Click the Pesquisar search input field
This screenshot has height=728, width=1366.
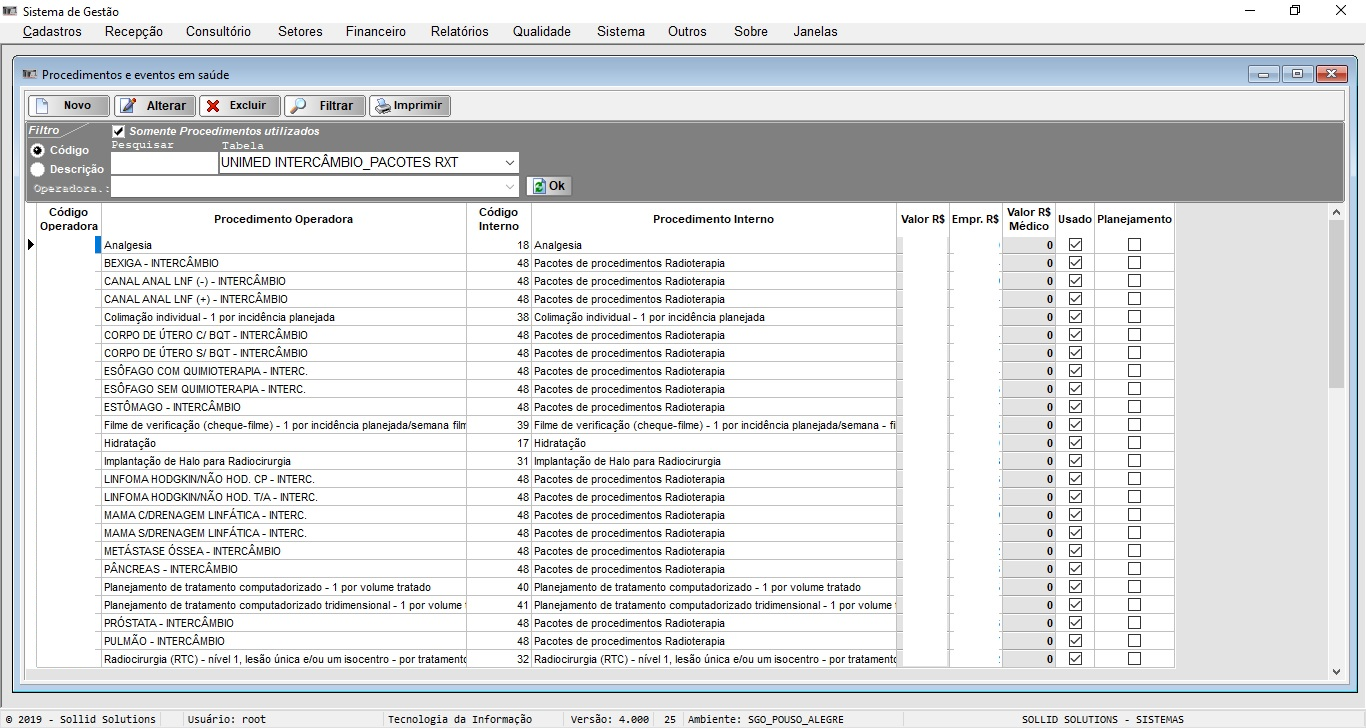(165, 162)
